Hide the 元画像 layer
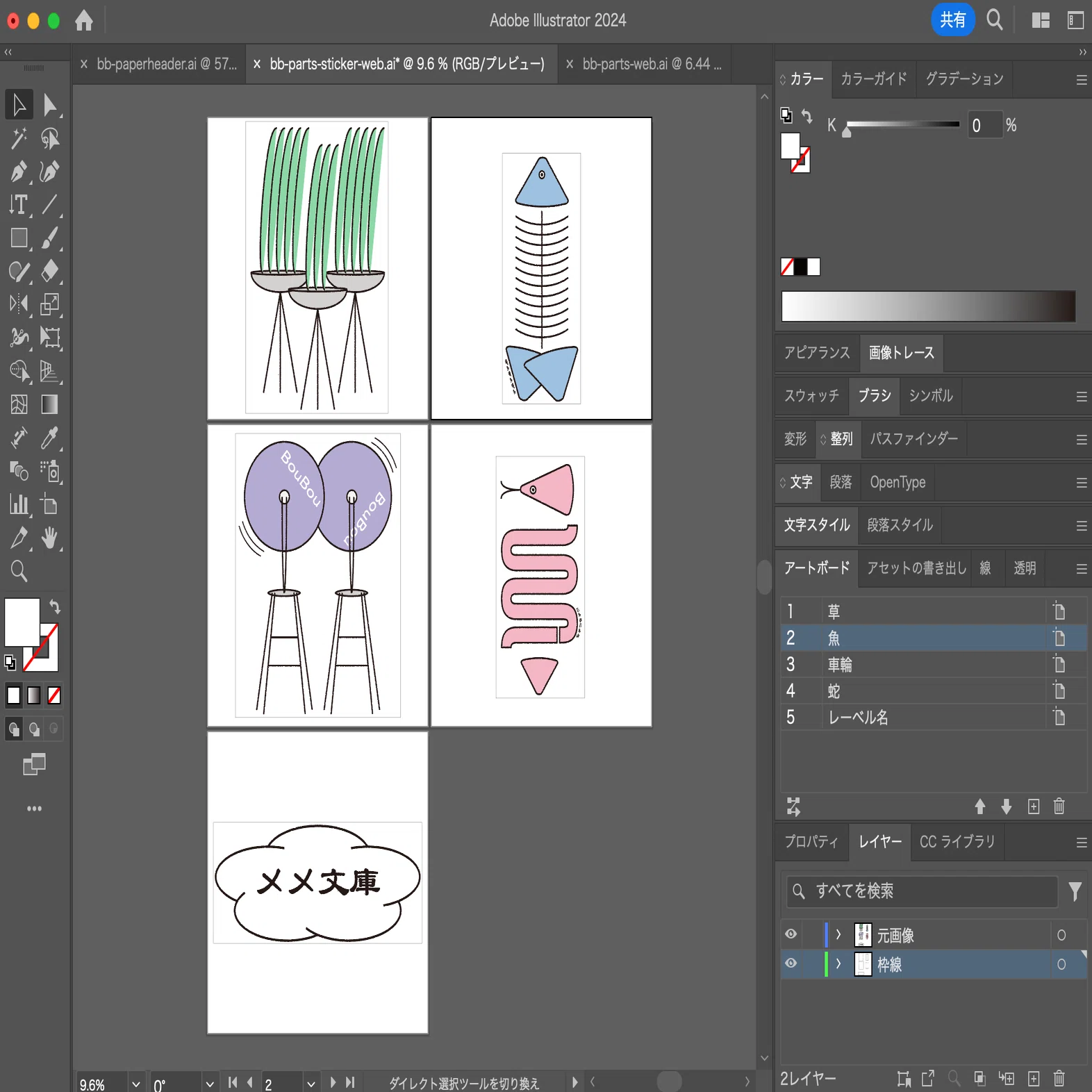 coord(791,934)
